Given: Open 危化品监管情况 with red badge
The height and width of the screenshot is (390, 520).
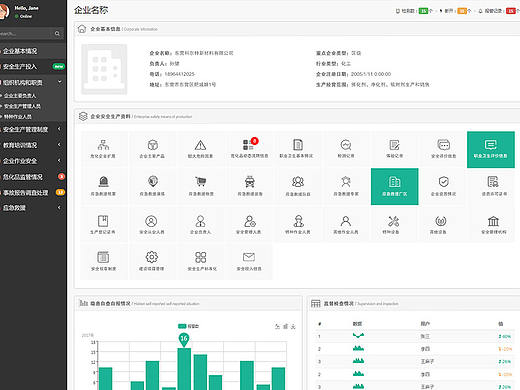Looking at the screenshot, I should pyautogui.click(x=33, y=177).
